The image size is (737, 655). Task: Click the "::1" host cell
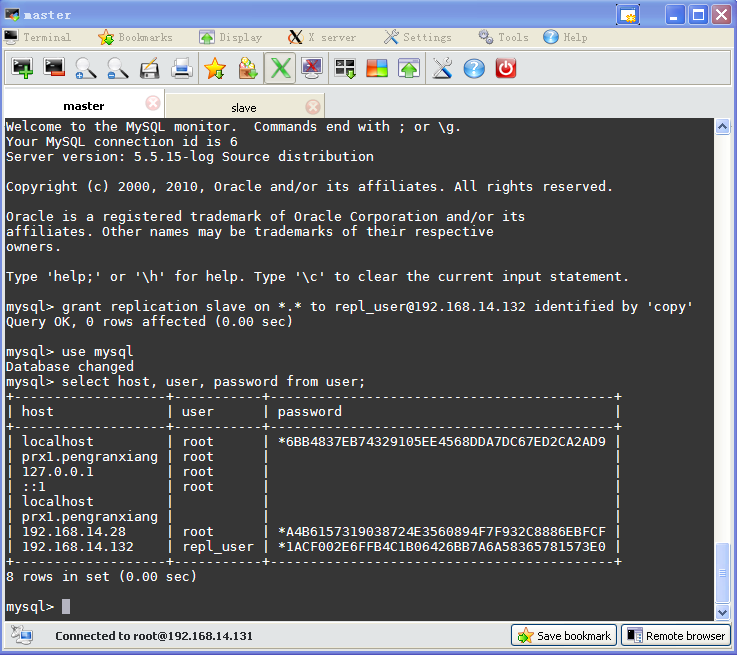point(34,487)
